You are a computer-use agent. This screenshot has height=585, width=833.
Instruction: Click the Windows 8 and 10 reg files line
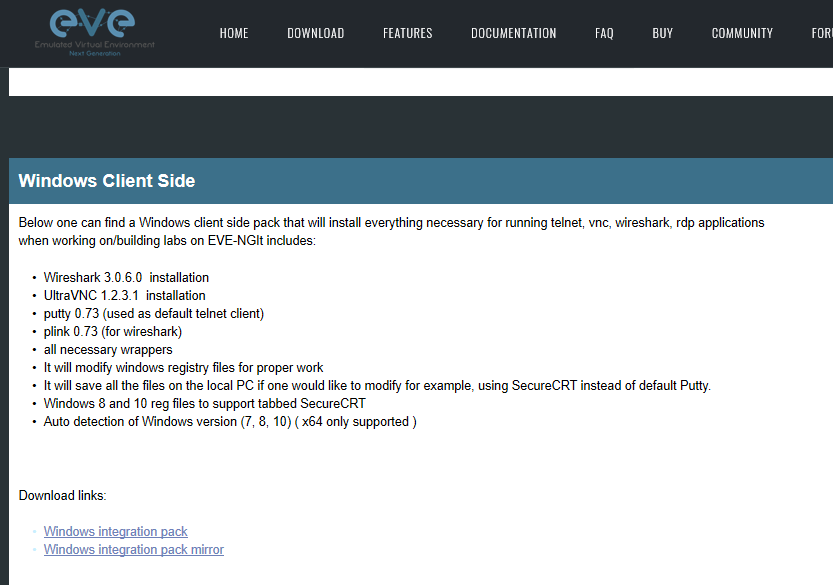coord(205,404)
